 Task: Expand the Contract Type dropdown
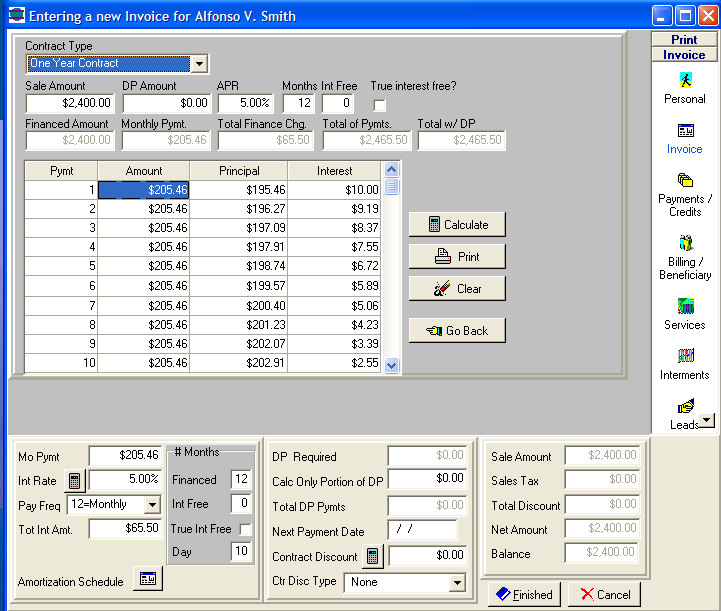pyautogui.click(x=199, y=64)
